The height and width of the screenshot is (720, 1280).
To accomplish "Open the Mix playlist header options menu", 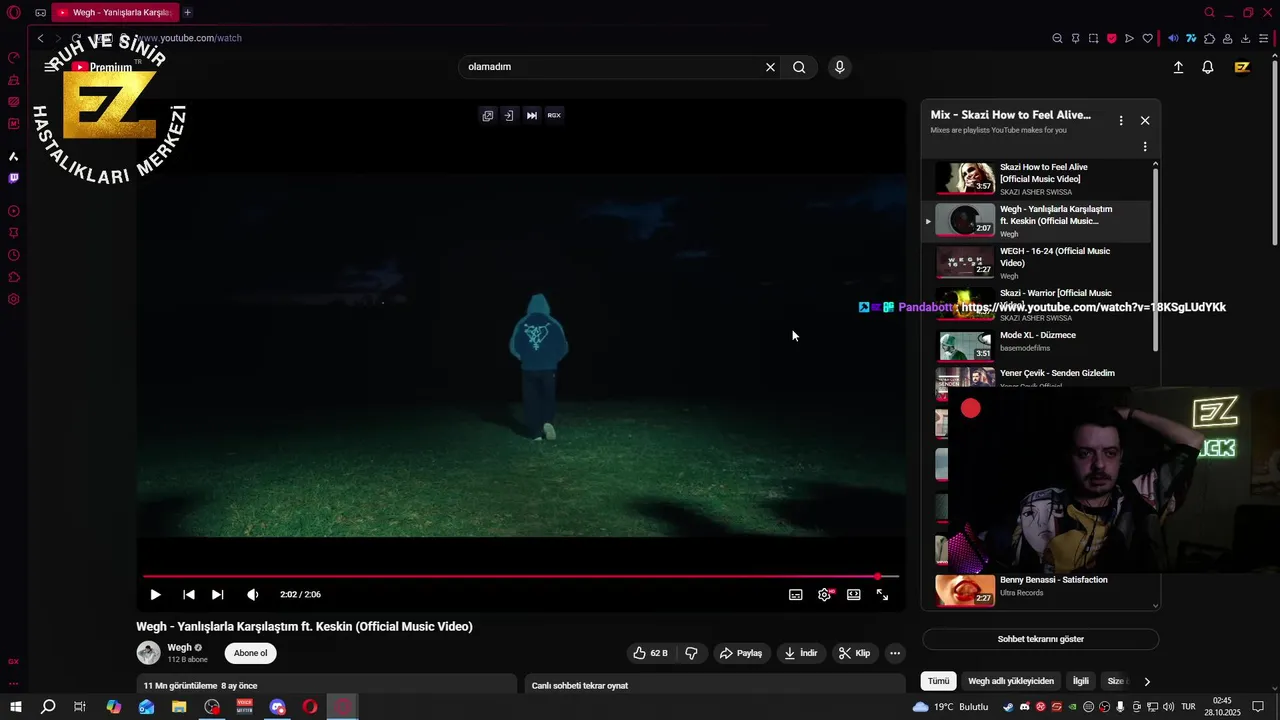I will coord(1120,120).
